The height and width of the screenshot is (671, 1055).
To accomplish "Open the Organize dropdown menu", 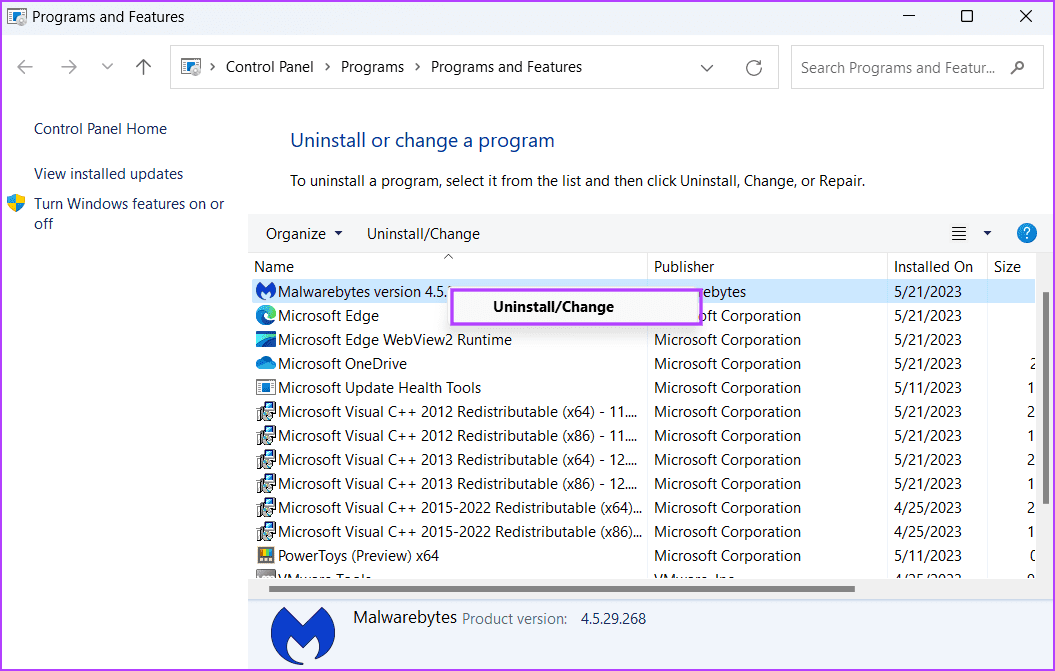I will coord(304,234).
